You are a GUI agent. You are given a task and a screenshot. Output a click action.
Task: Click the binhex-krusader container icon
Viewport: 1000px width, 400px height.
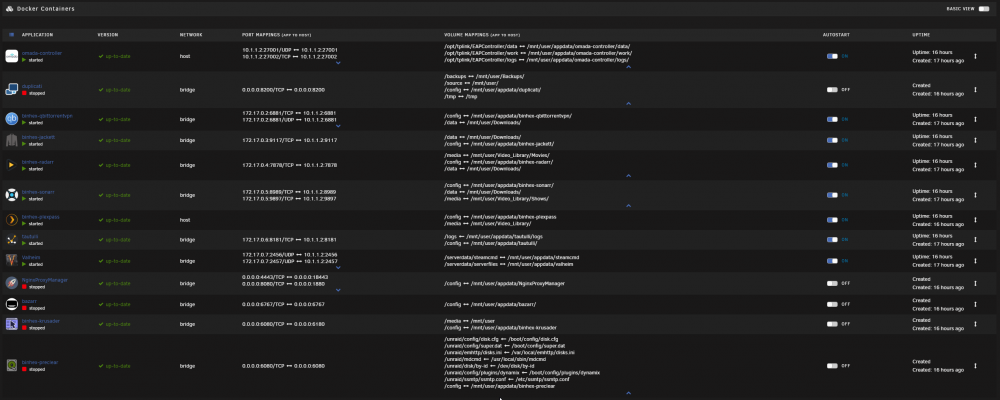tap(11, 324)
